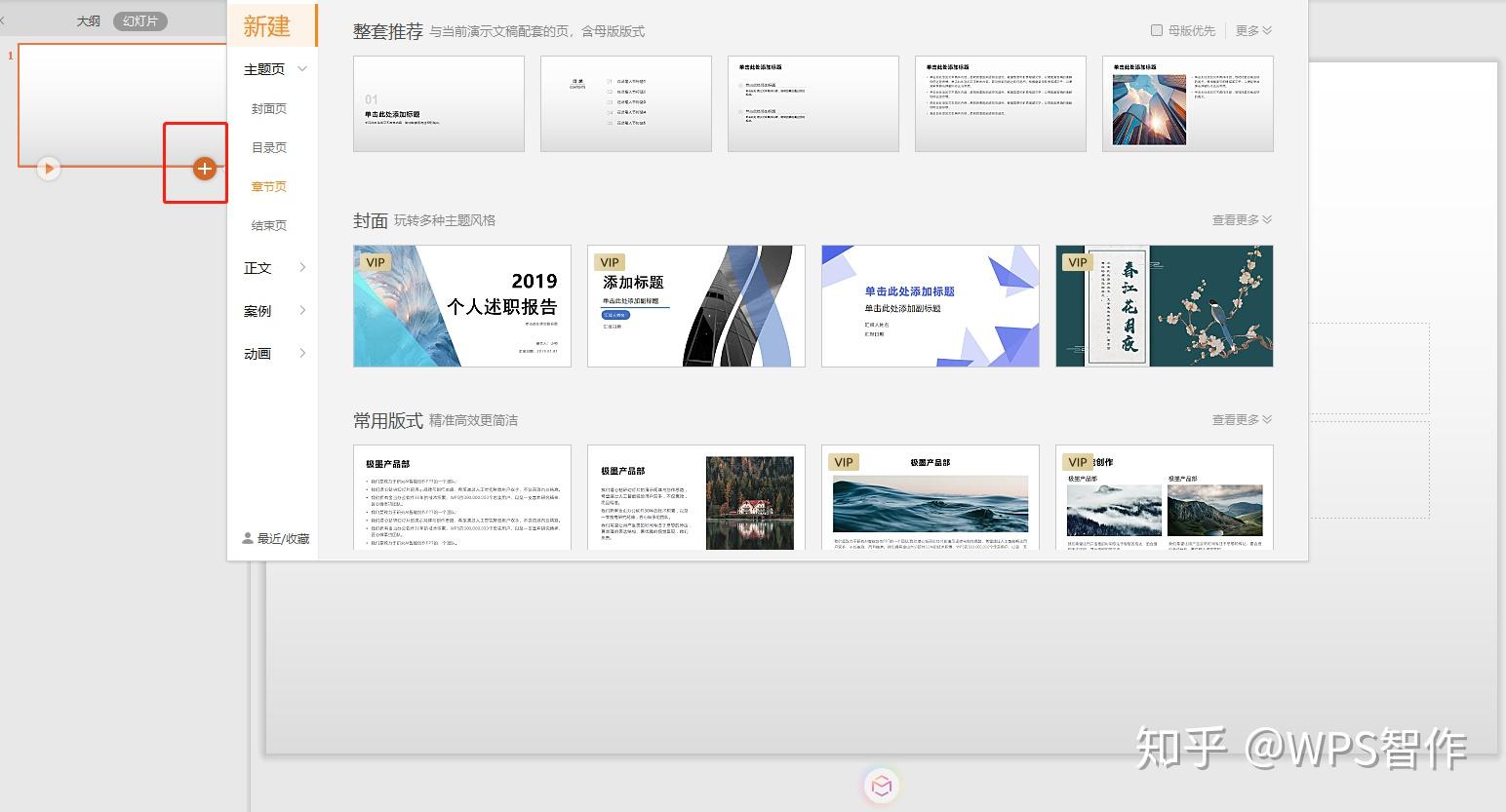The height and width of the screenshot is (812, 1506).
Task: Expand the 更多 dropdown in 整套推荐
Action: [x=1253, y=30]
